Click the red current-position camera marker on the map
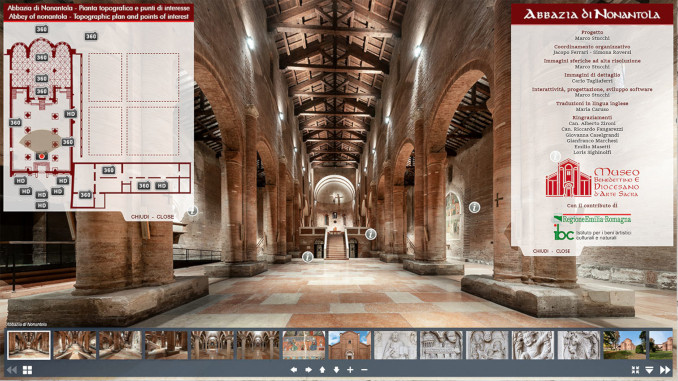This screenshot has height=381, width=678. coord(42,156)
